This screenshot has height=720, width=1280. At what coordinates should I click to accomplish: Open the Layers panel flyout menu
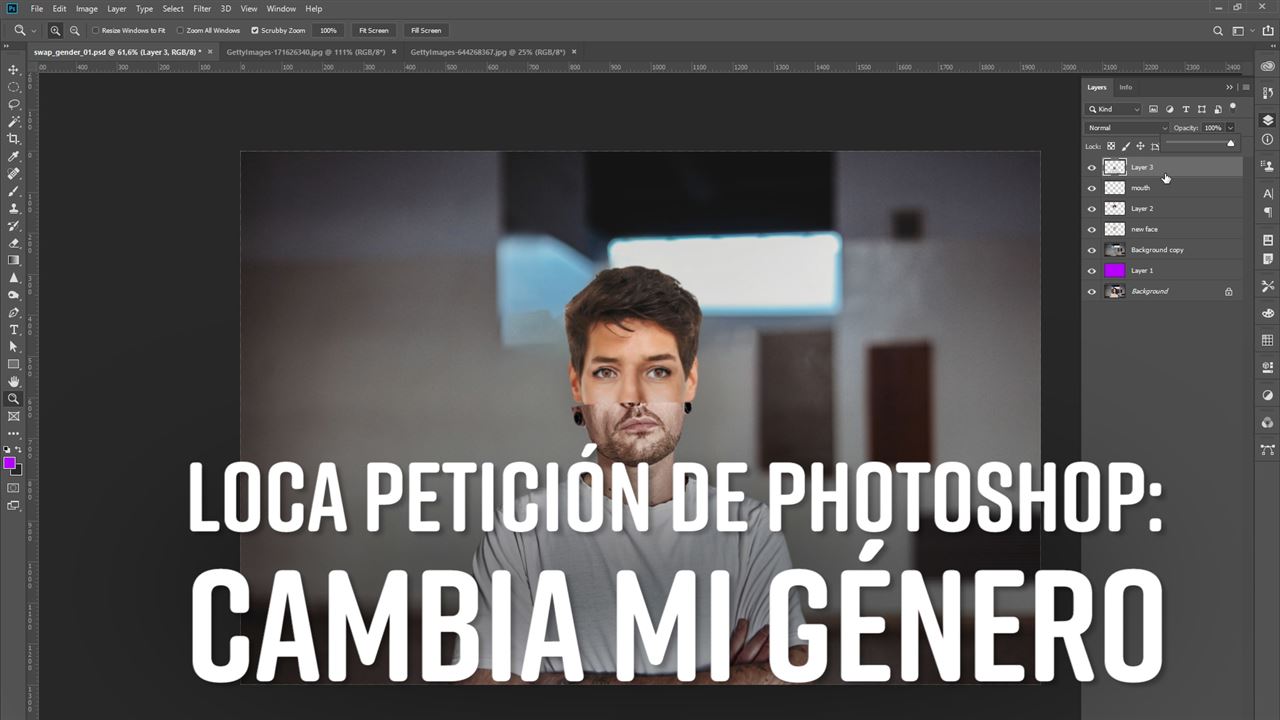point(1245,87)
